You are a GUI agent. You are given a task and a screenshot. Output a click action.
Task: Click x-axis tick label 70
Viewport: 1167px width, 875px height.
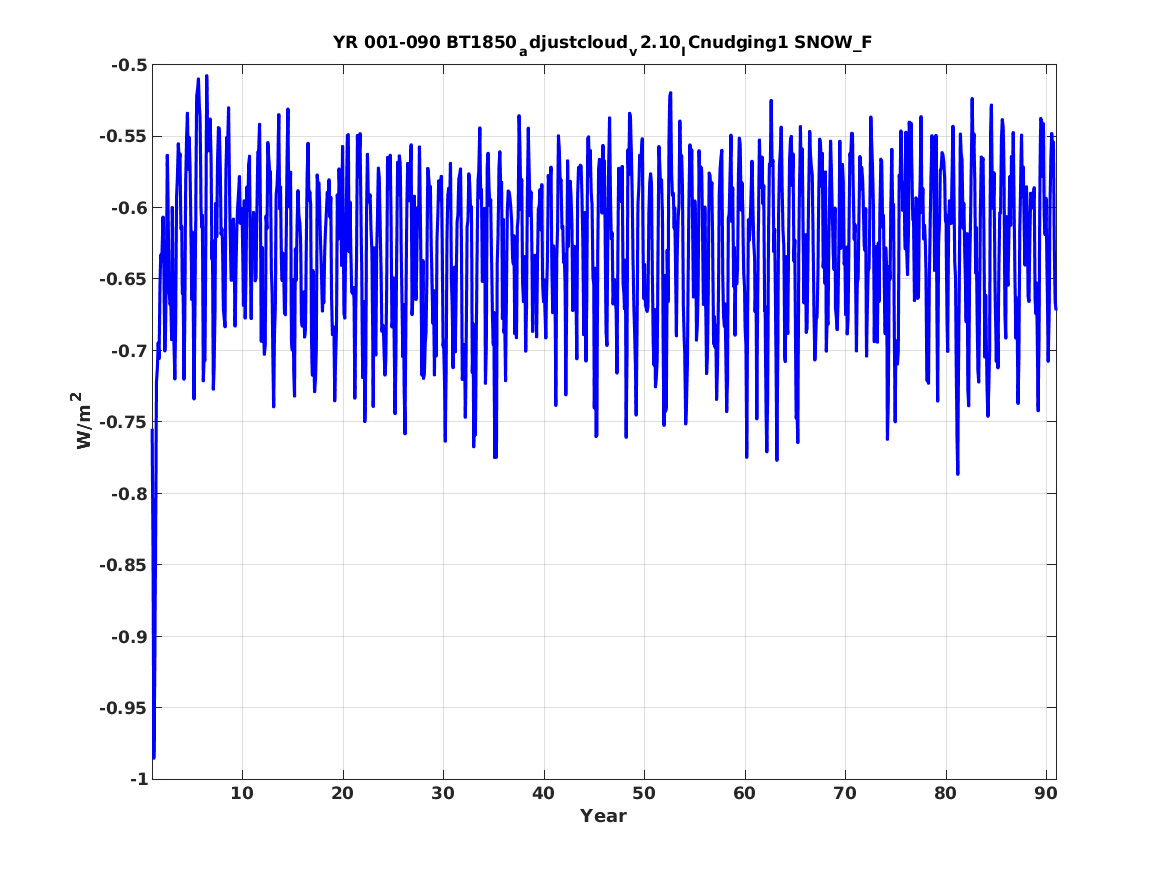point(845,794)
